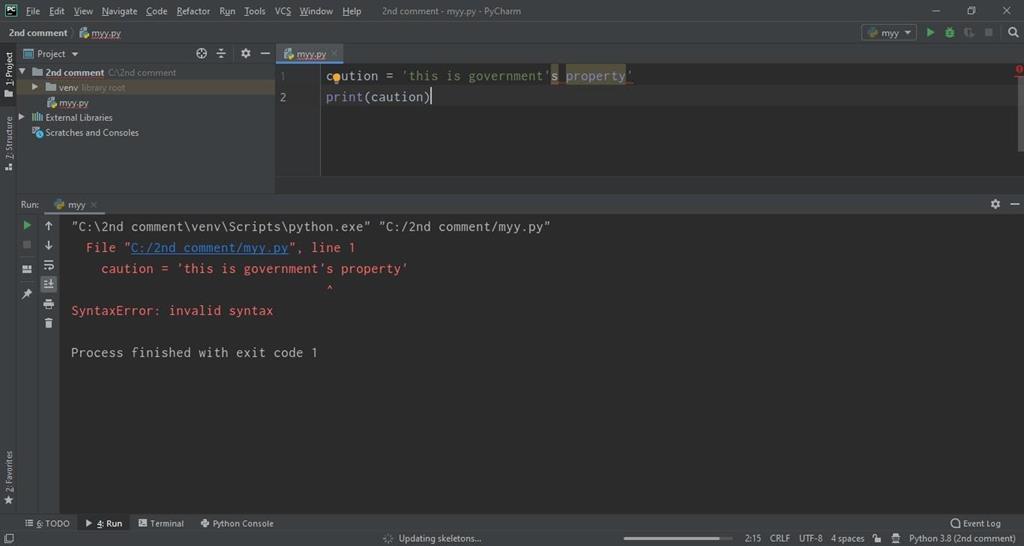Start debugging with the green bug icon
Screen dimensions: 1024x546
point(950,32)
